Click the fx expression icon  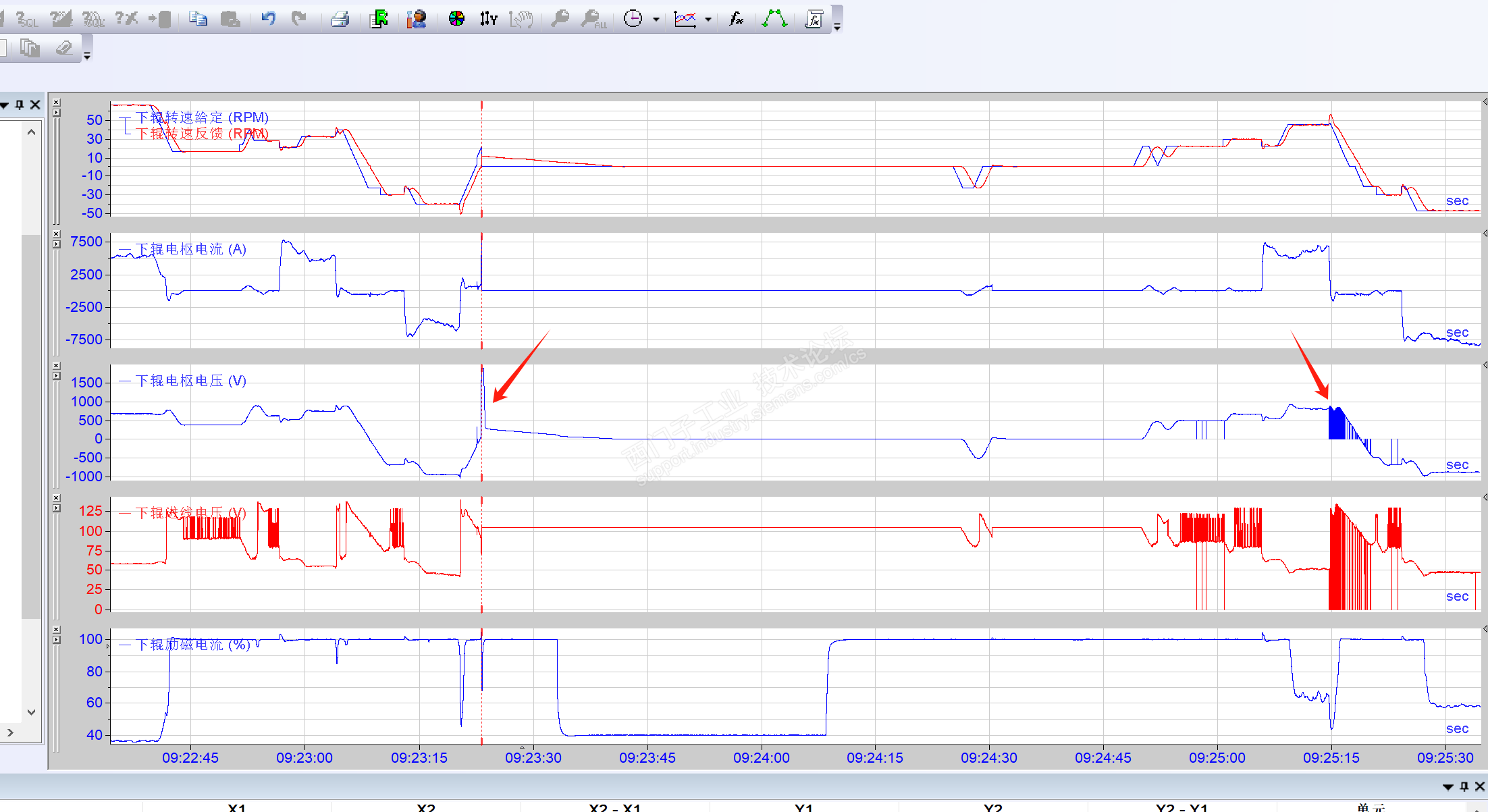point(736,19)
